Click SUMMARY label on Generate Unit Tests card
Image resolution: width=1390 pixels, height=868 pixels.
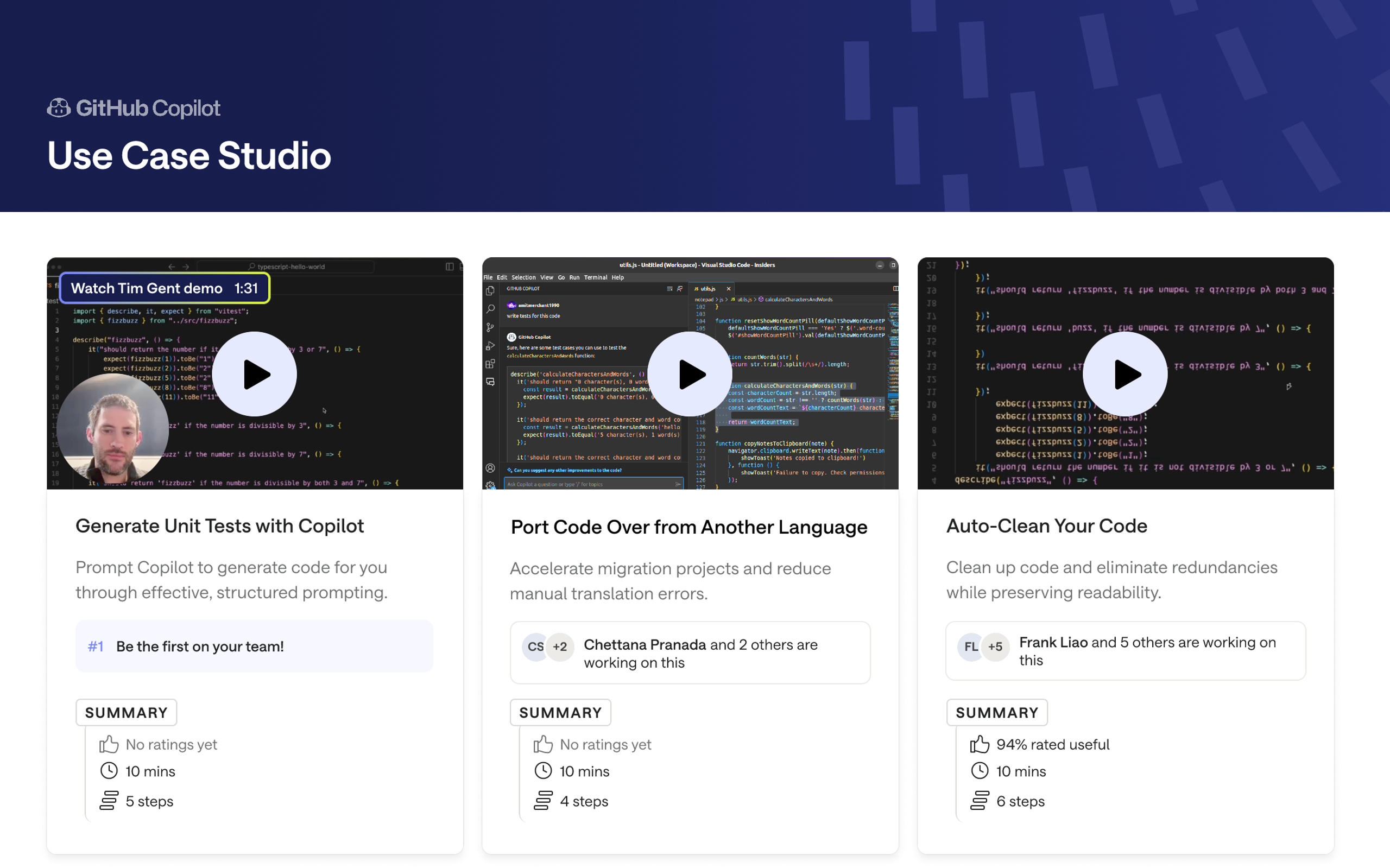click(127, 712)
